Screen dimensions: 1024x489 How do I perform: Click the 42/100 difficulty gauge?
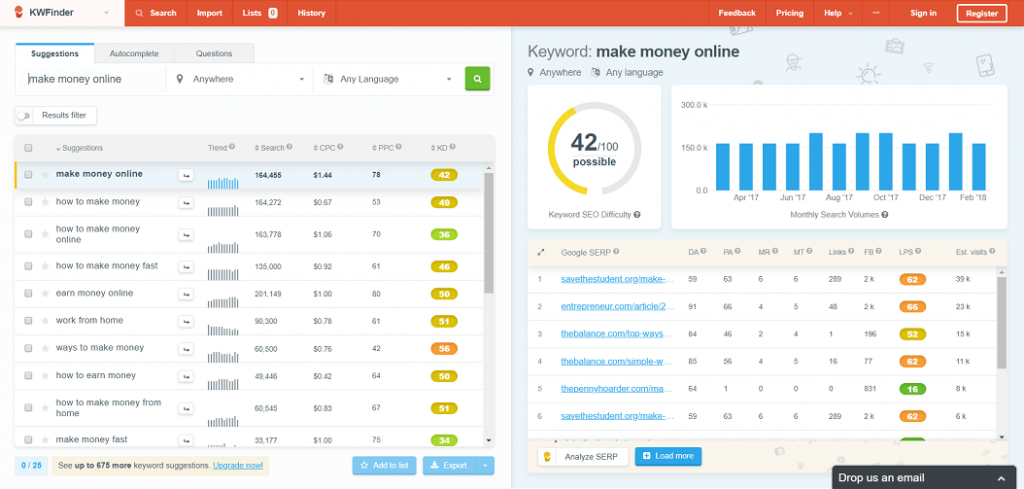pos(594,148)
